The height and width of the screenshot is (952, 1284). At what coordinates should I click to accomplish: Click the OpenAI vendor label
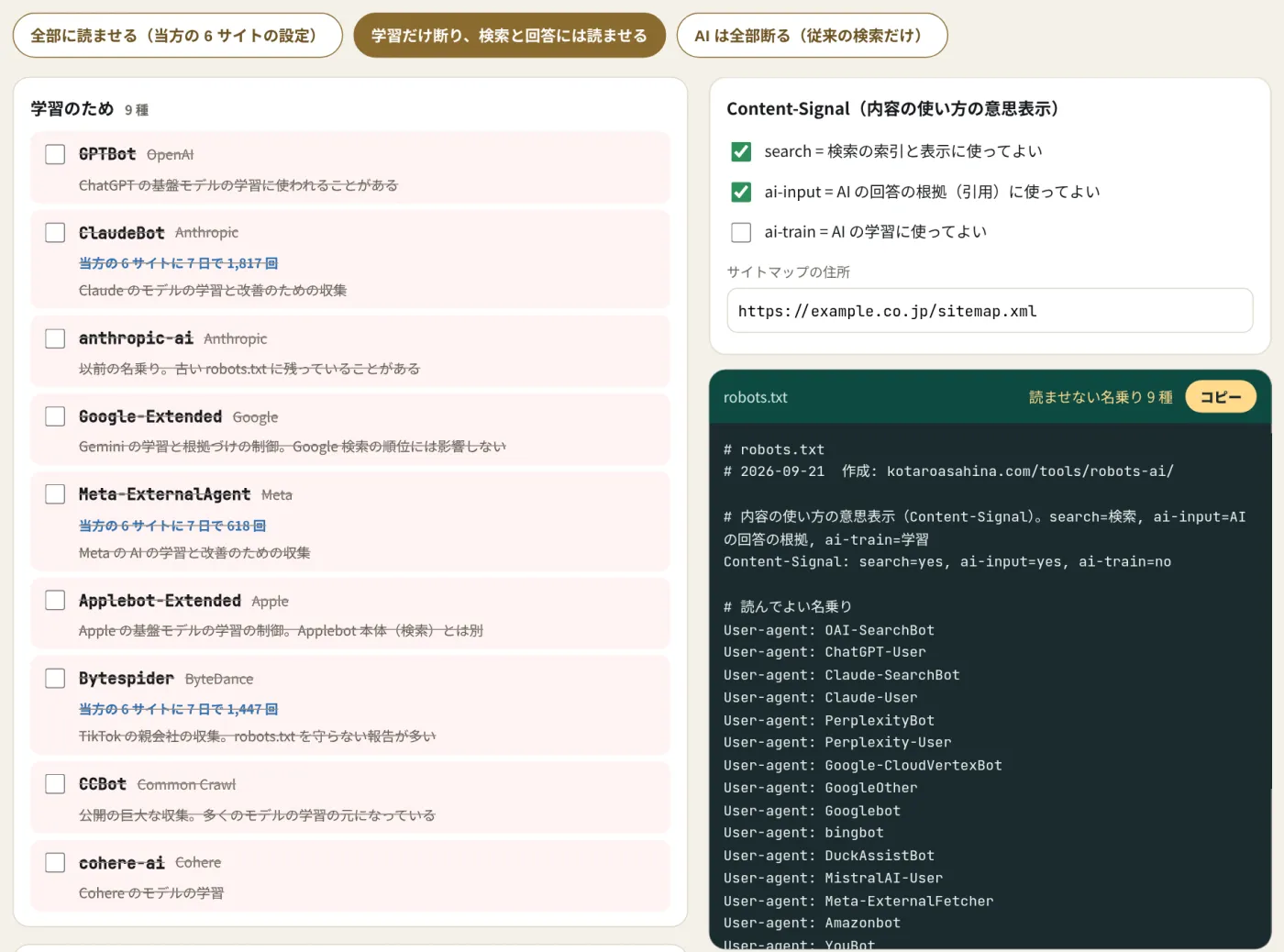point(170,155)
